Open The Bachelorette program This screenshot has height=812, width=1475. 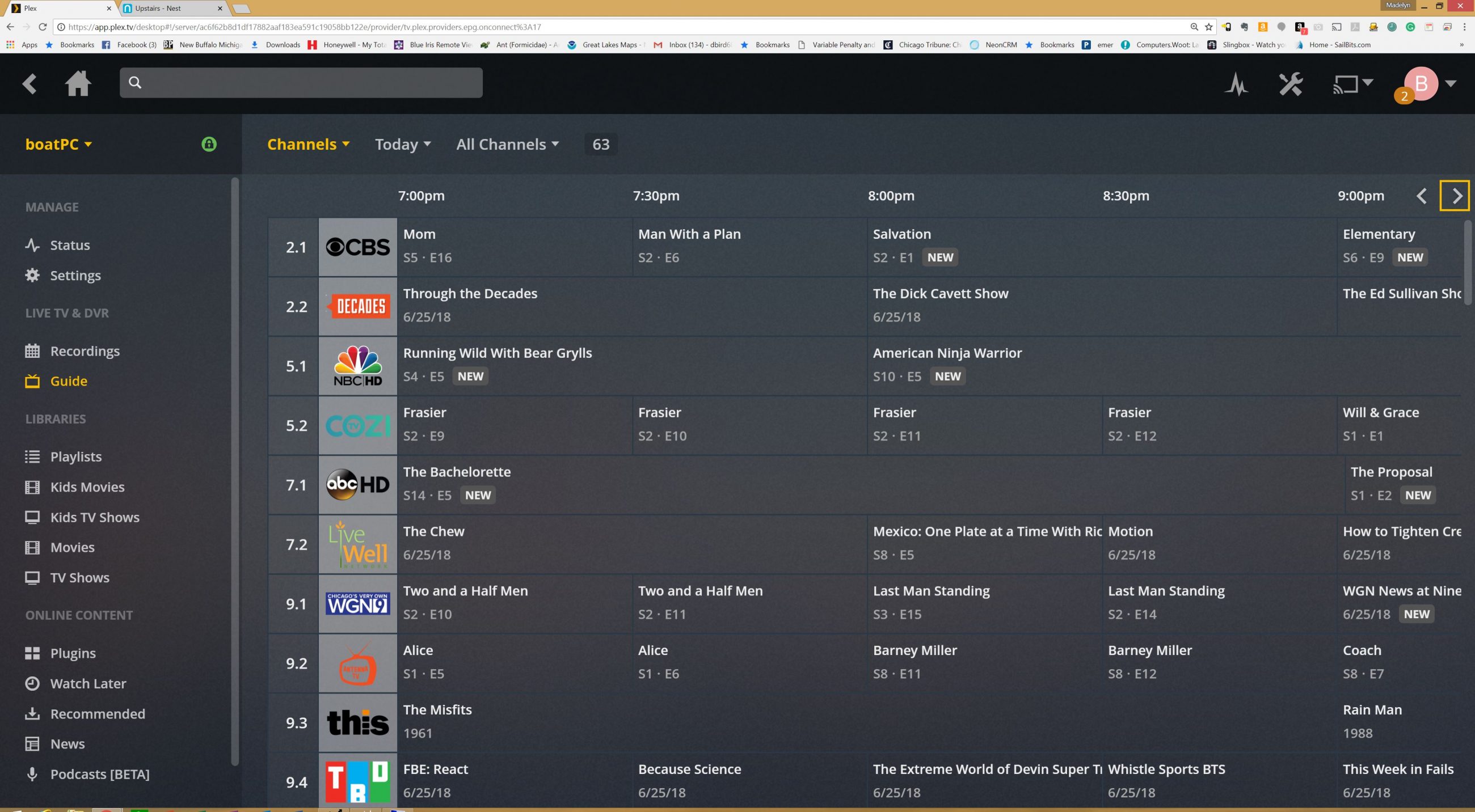(871, 485)
